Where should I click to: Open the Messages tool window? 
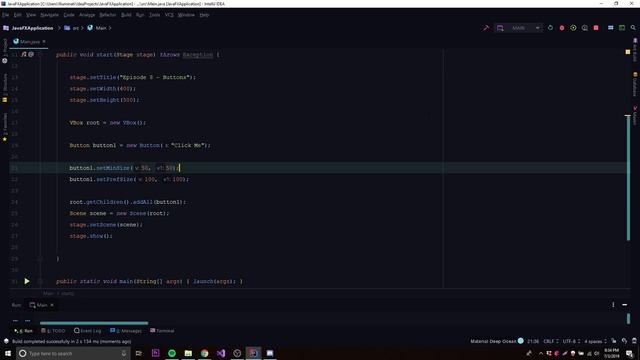126,331
